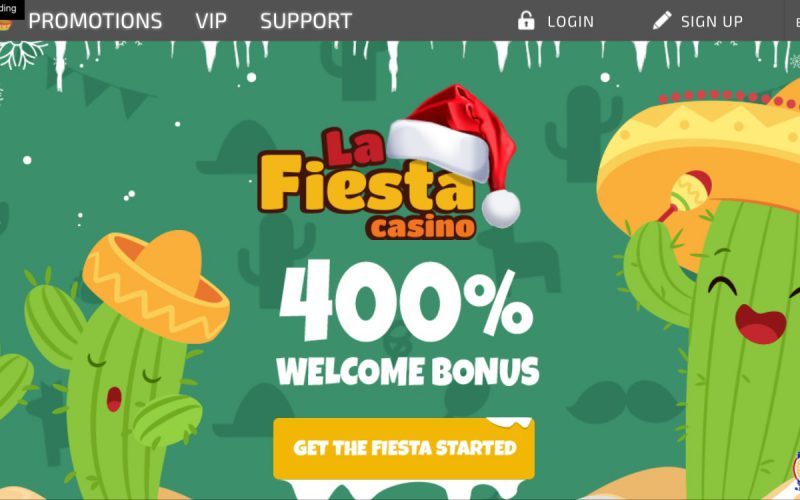Click the GET THE FIESTA STARTED button
This screenshot has width=800, height=500.
point(404,448)
